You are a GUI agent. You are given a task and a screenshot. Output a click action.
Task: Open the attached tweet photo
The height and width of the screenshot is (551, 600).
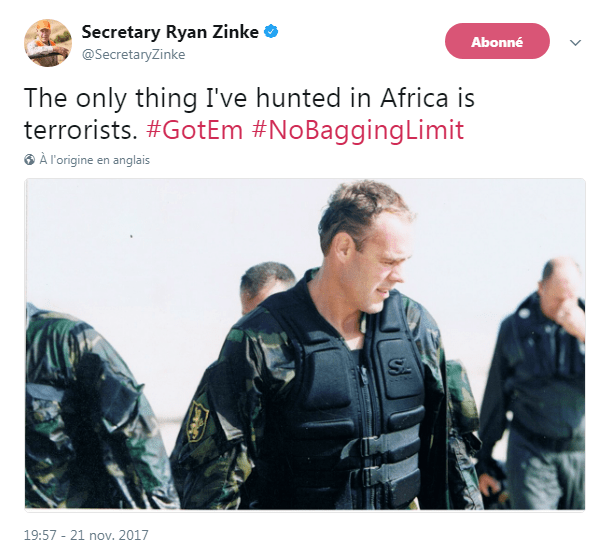pyautogui.click(x=305, y=345)
